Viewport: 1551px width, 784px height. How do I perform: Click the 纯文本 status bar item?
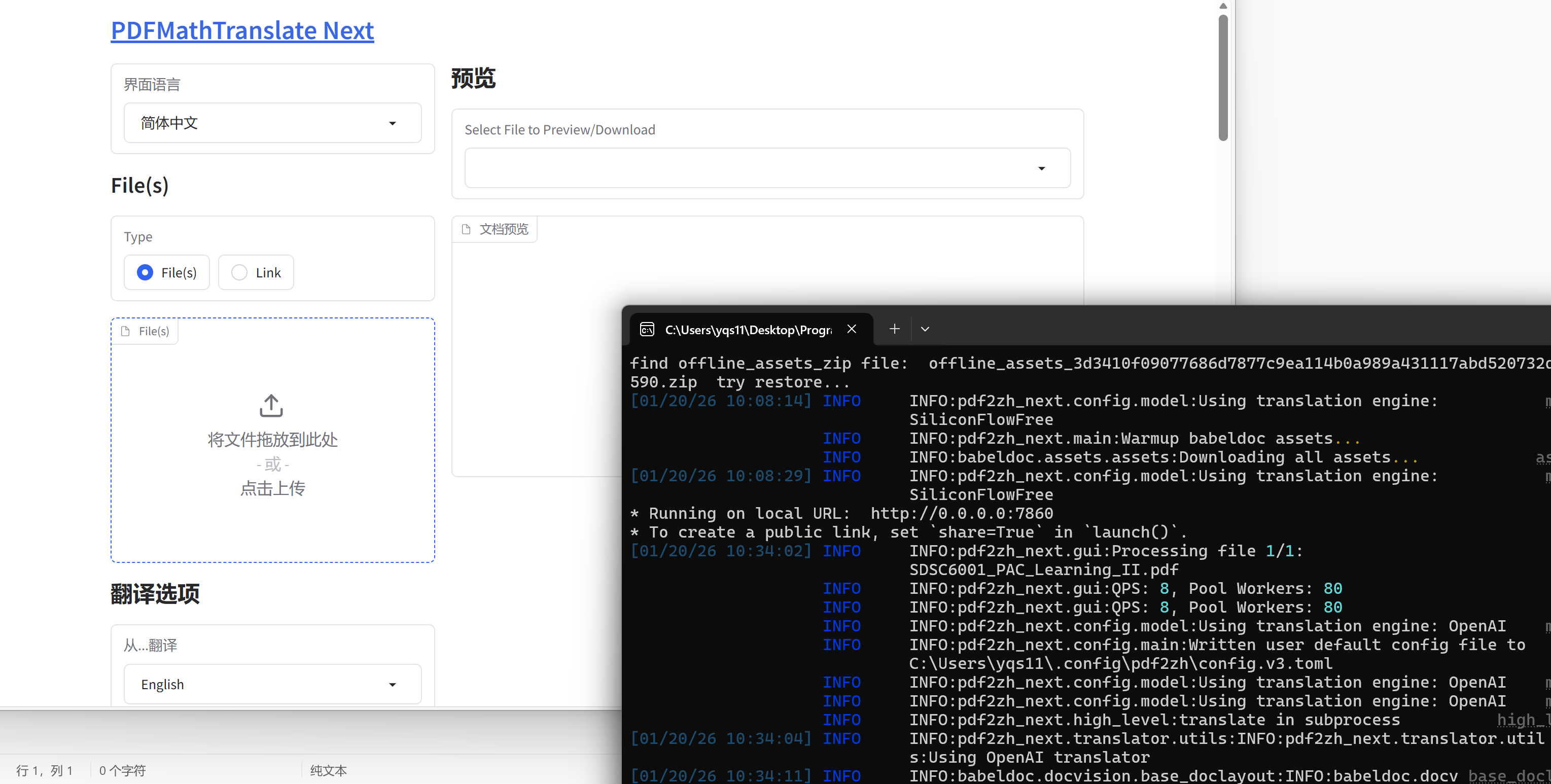pos(328,770)
